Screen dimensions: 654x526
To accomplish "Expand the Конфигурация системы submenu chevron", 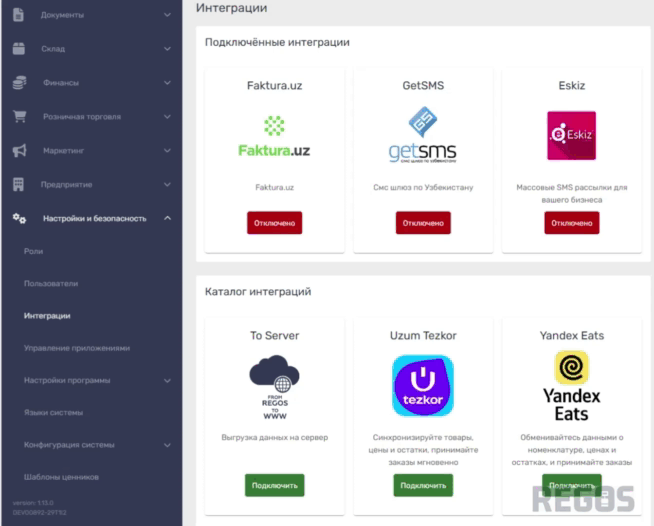I will (x=167, y=444).
